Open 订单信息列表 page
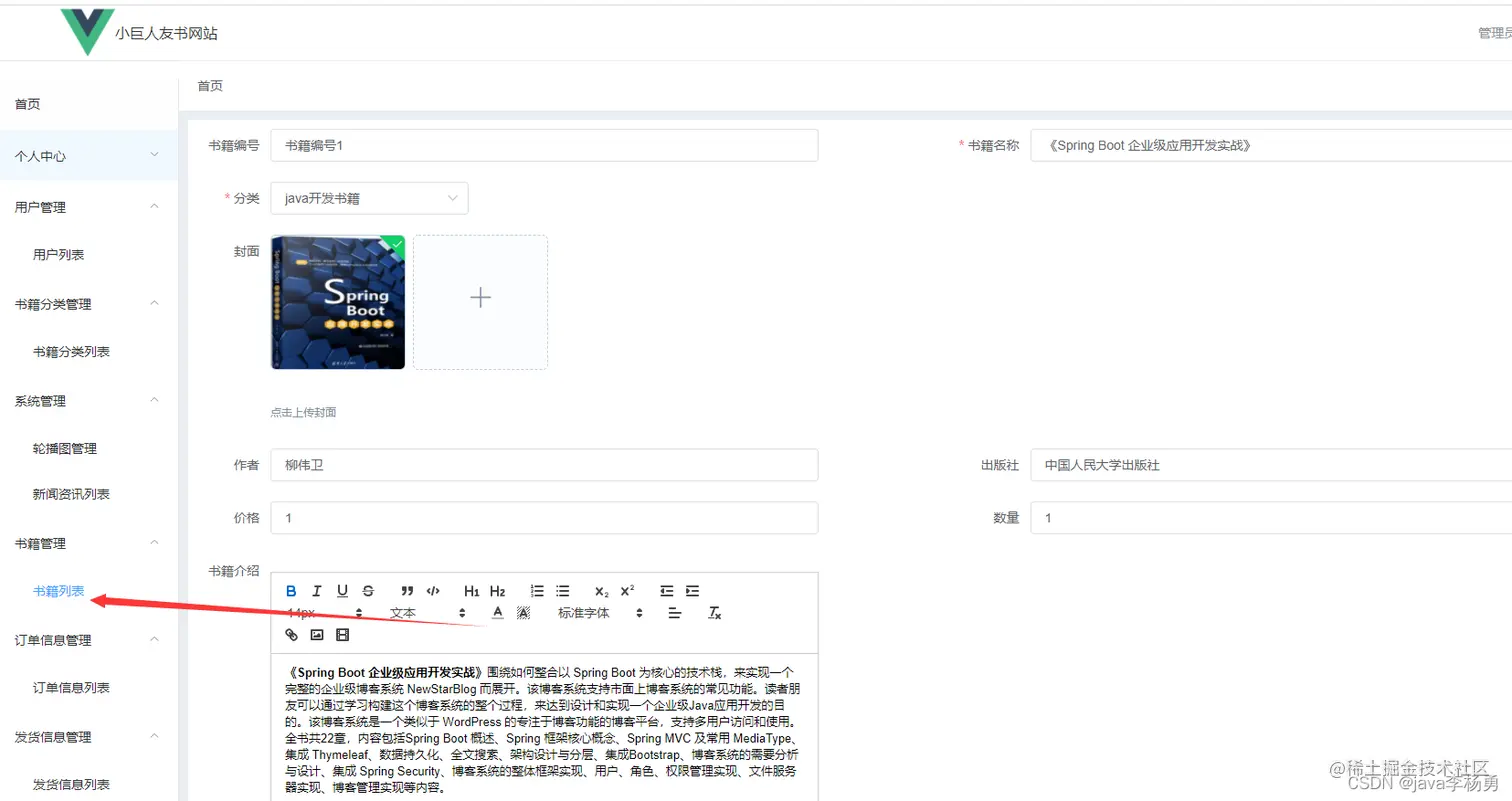1512x801 pixels. pos(71,688)
